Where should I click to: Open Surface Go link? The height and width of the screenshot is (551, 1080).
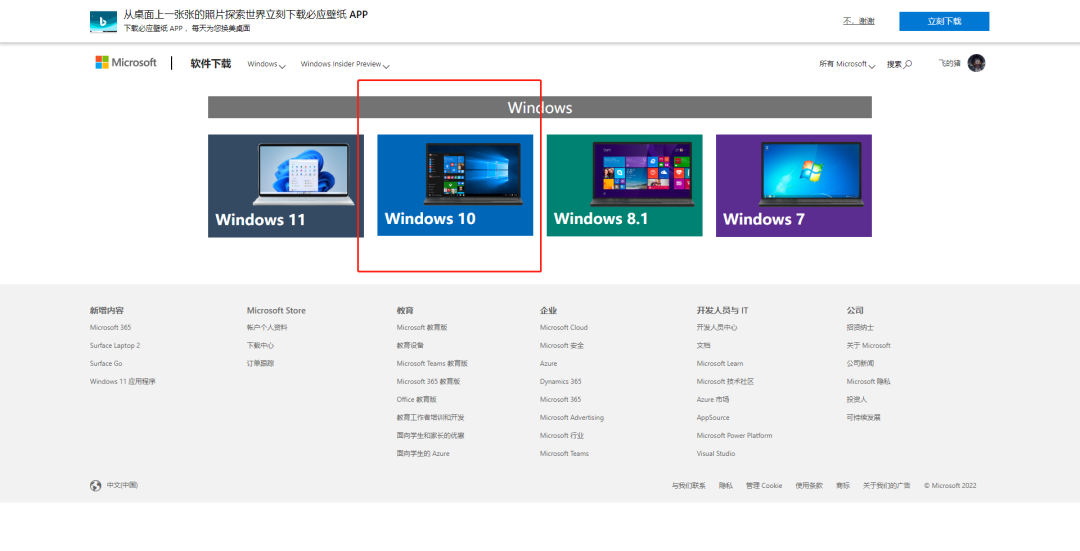pos(106,364)
